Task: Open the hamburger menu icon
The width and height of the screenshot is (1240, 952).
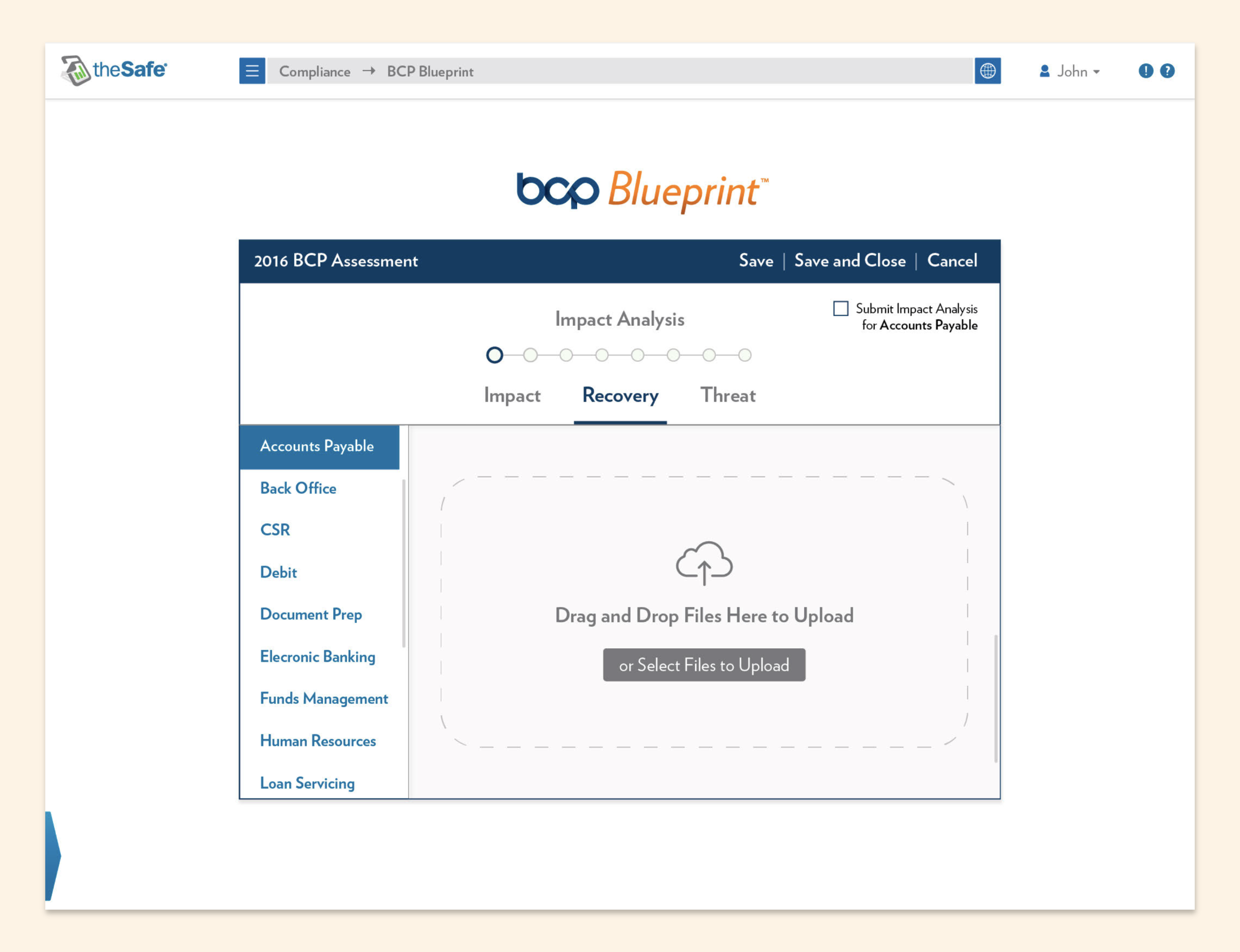Action: [x=251, y=71]
